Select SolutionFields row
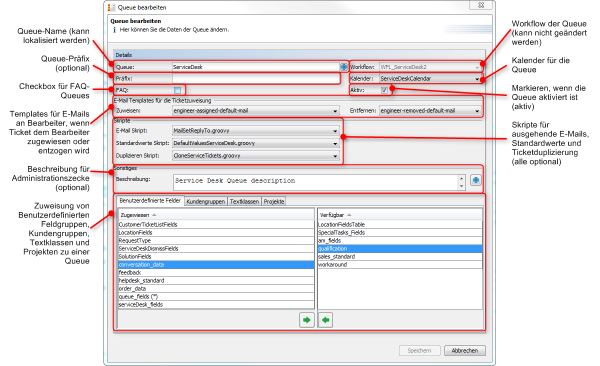This screenshot has width=600, height=366. (216, 257)
